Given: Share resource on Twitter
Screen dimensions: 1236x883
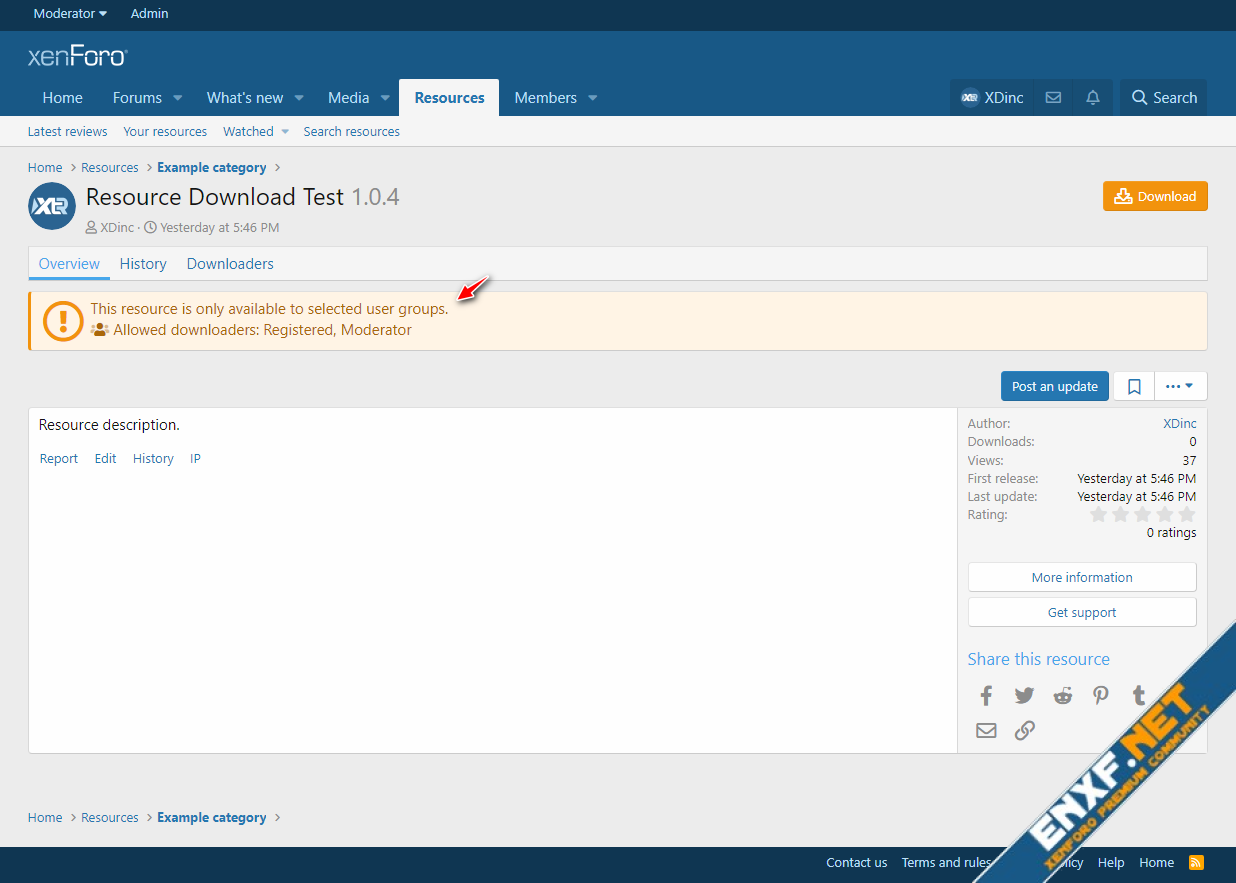Looking at the screenshot, I should pyautogui.click(x=1024, y=696).
